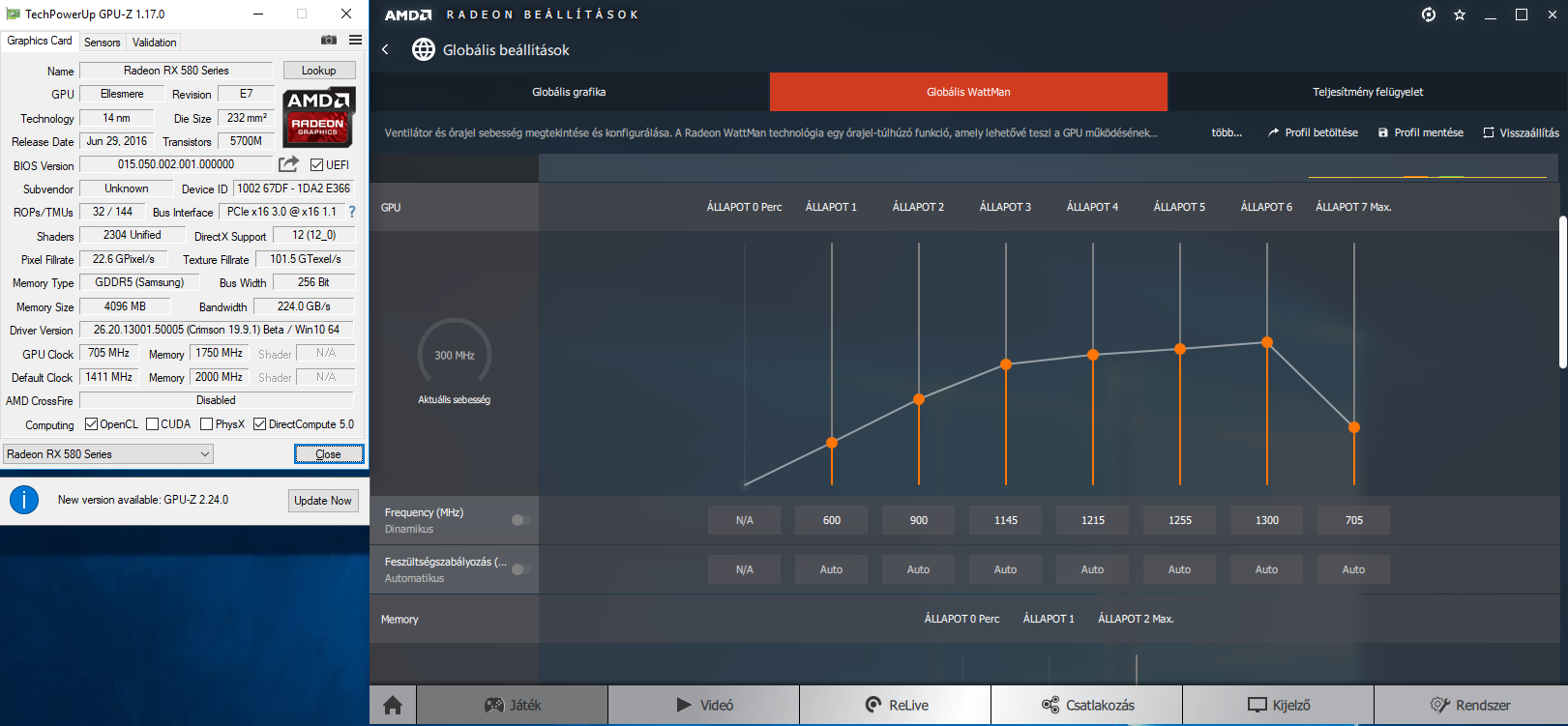Take a GPU-Z screenshot with camera icon
The width and height of the screenshot is (1568, 726).
[329, 41]
